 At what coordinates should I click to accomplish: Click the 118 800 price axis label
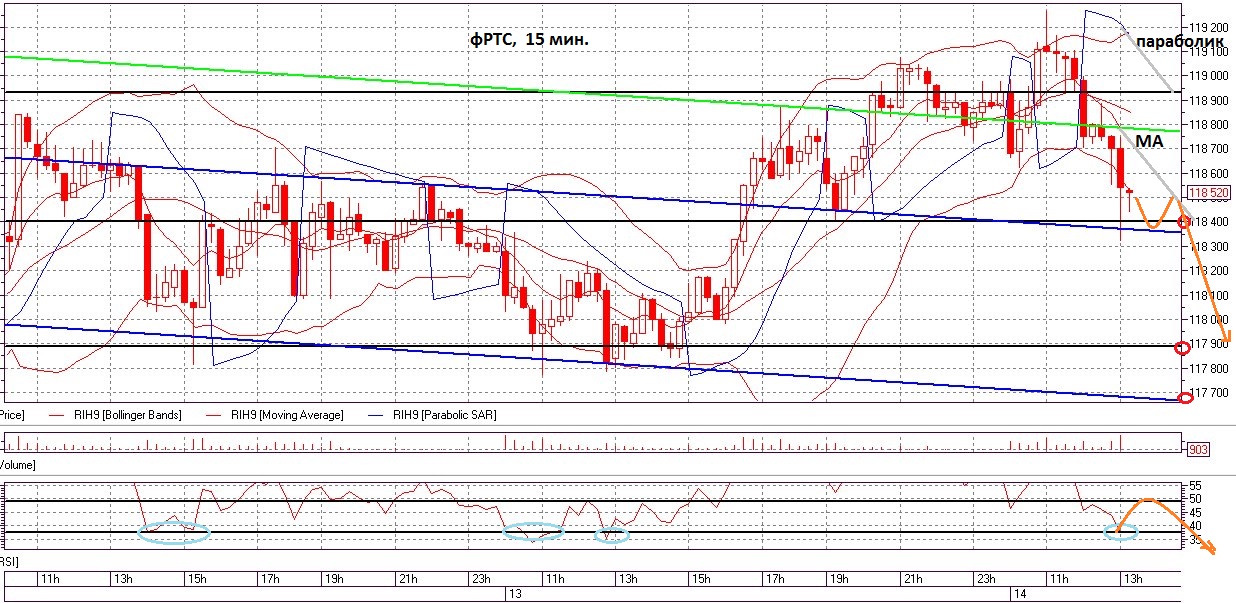click(x=1207, y=125)
